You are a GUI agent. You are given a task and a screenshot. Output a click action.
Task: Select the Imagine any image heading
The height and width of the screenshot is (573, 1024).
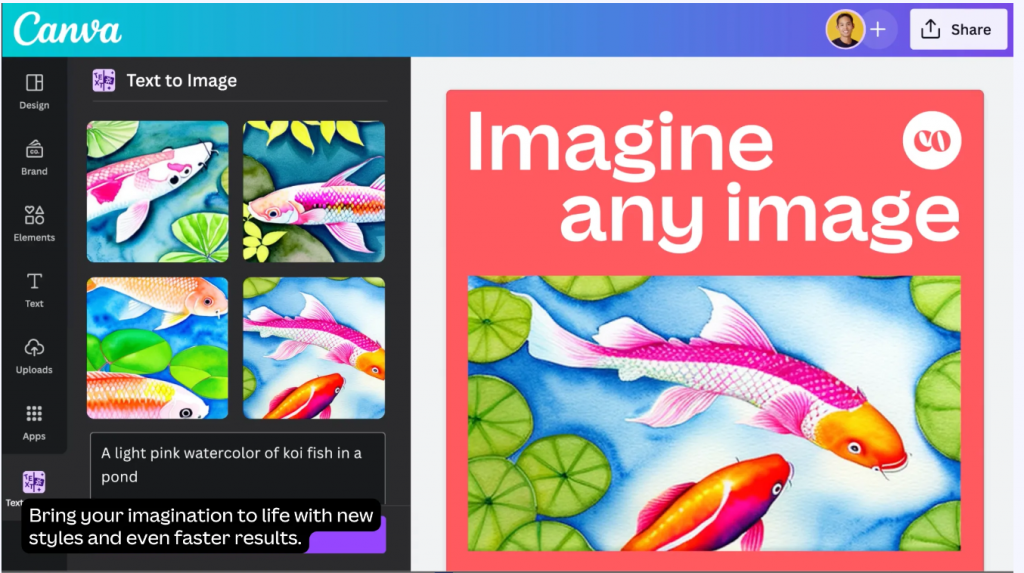(x=712, y=180)
